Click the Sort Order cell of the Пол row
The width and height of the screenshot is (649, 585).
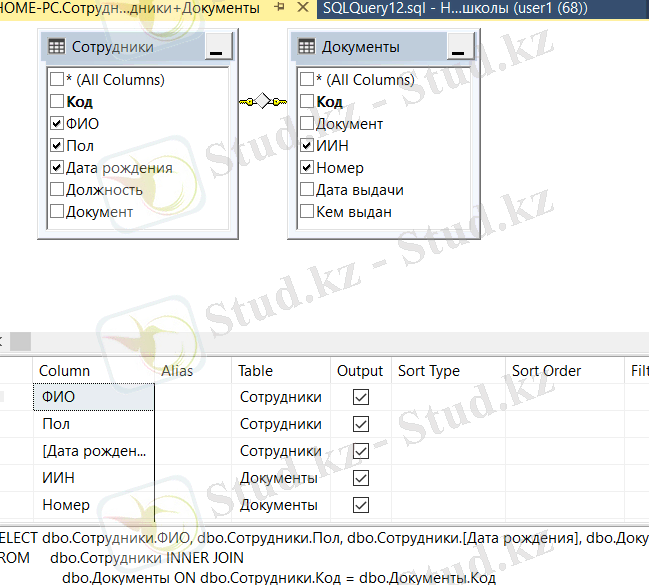[565, 424]
